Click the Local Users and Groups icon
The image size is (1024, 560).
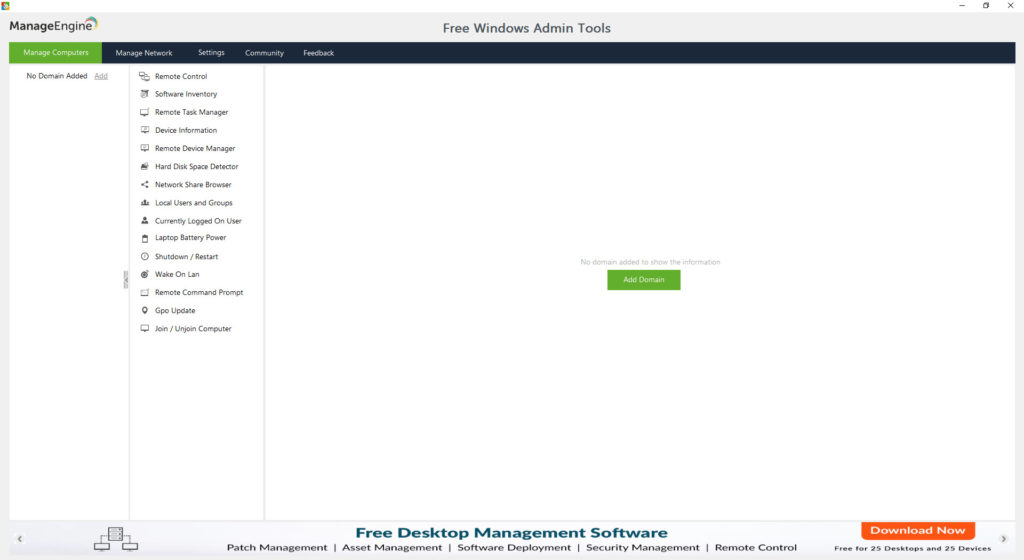pos(144,203)
